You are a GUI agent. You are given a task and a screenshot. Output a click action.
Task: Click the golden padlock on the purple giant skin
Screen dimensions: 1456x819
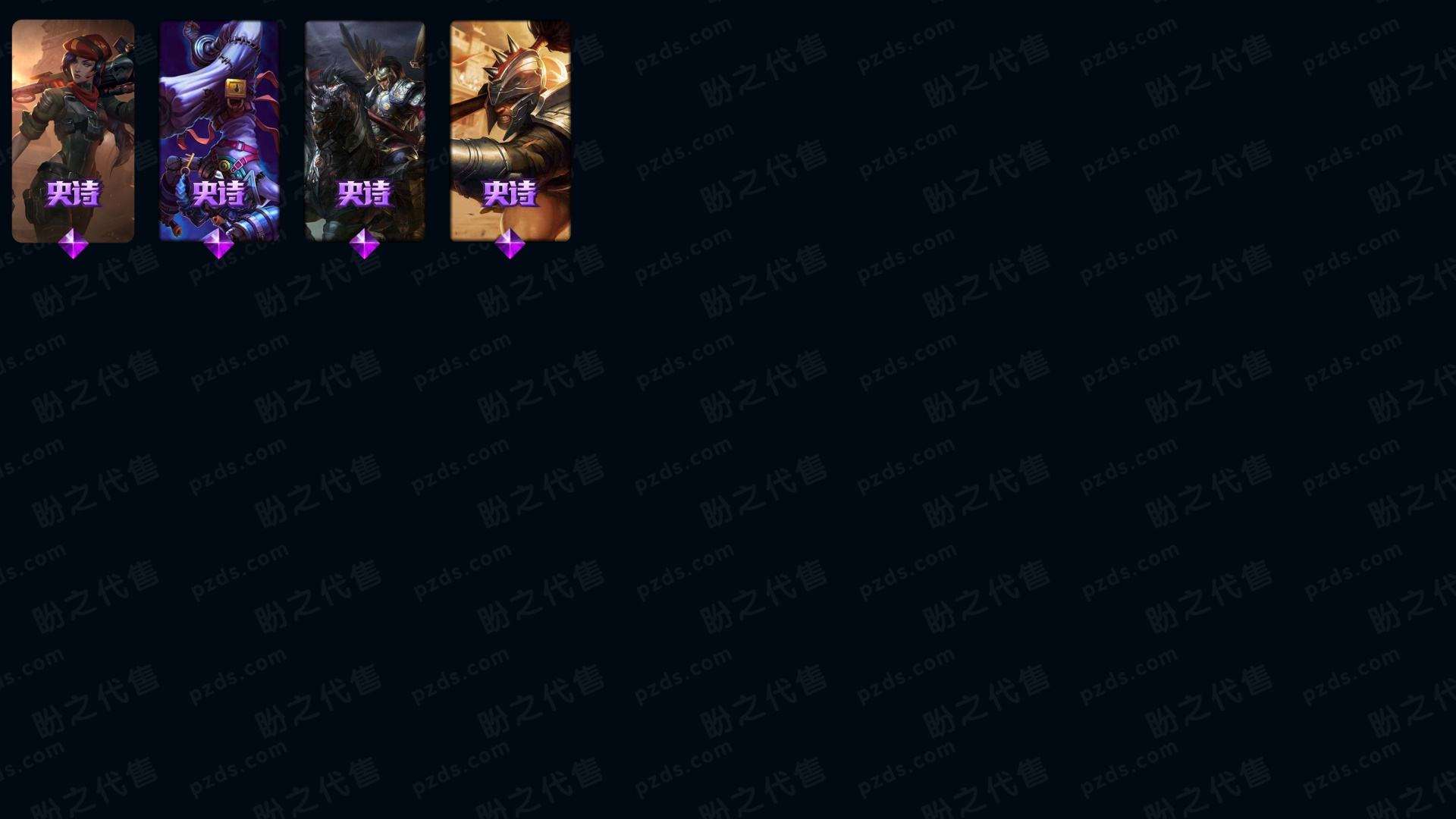click(237, 89)
